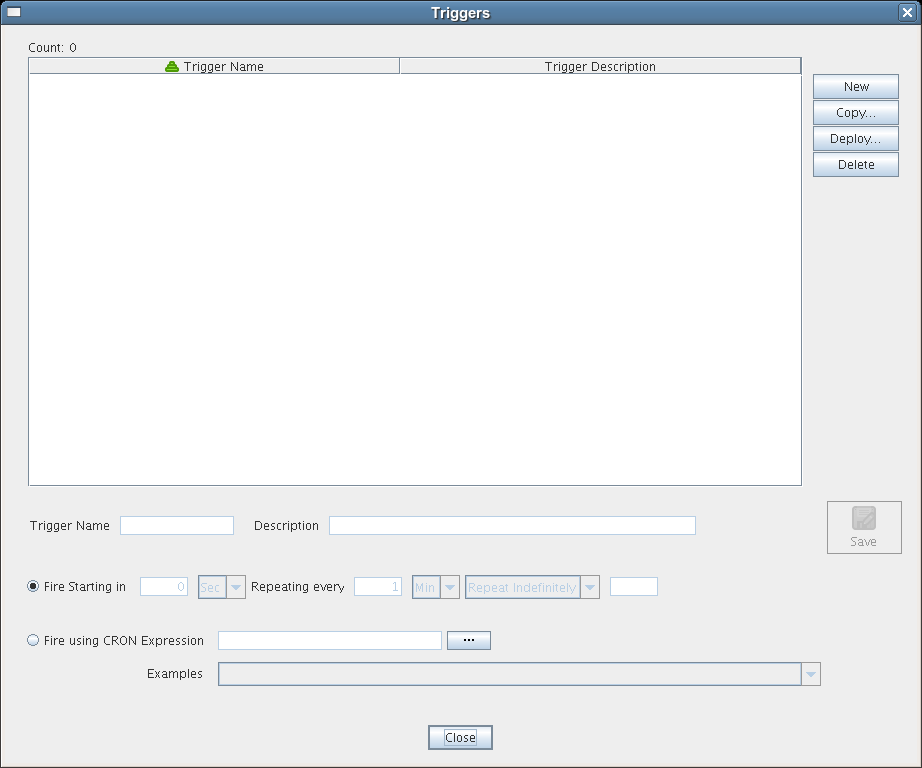Save the trigger with Save button

point(864,527)
